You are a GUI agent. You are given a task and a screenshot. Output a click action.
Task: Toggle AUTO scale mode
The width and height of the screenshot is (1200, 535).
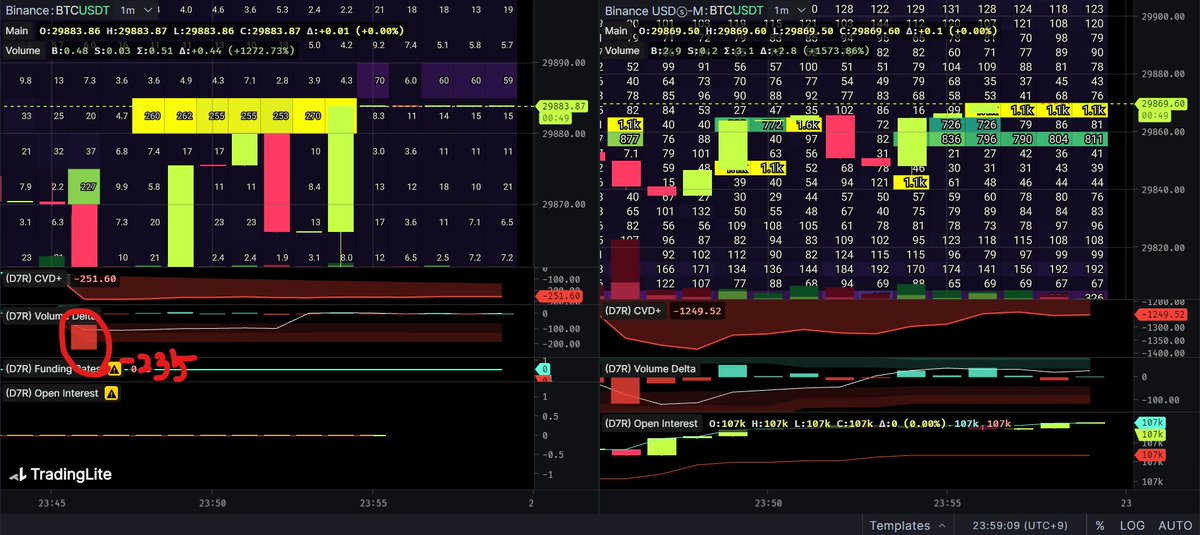pyautogui.click(x=1175, y=525)
